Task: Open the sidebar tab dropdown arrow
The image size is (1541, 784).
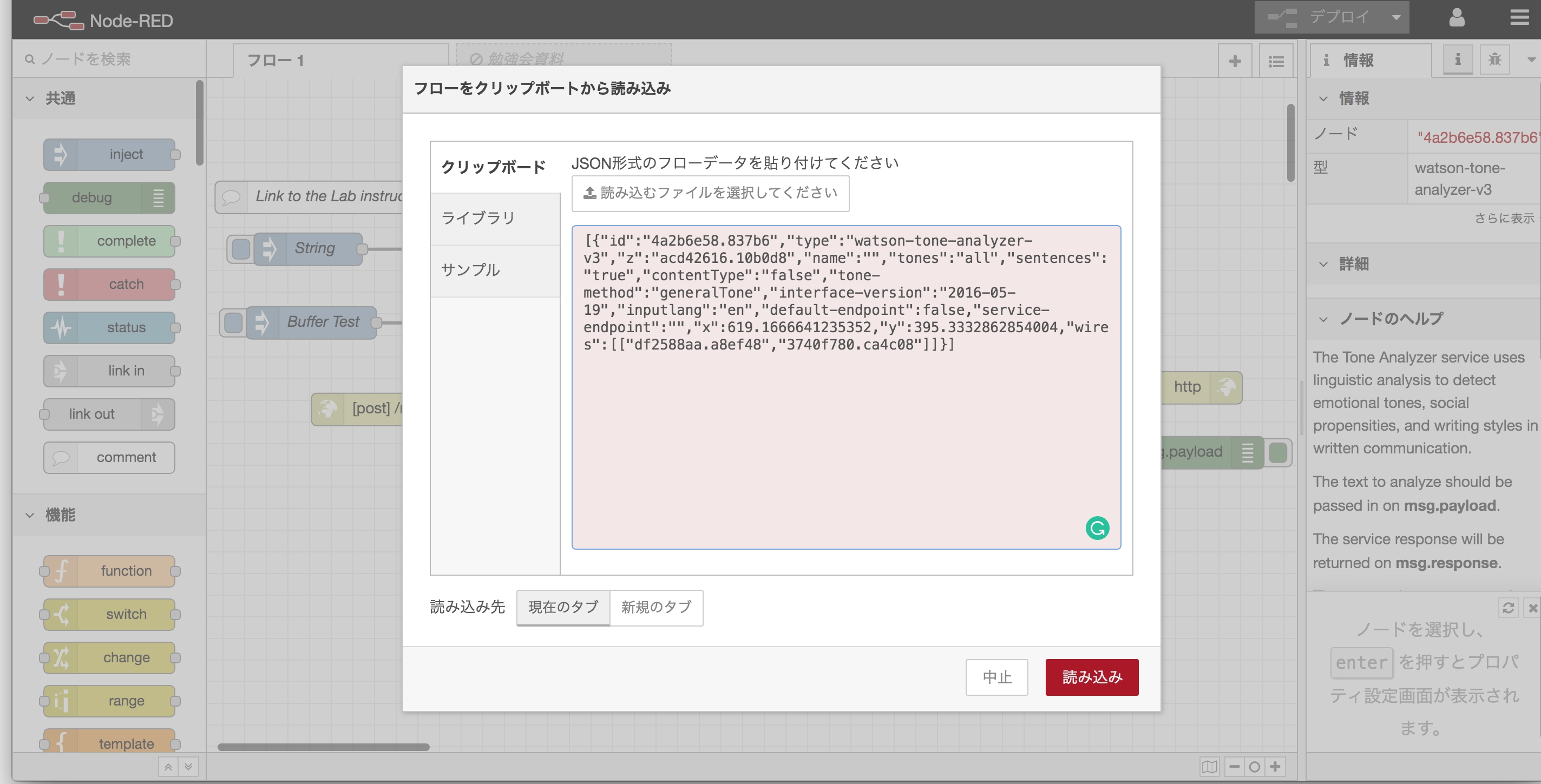Action: click(x=1531, y=59)
